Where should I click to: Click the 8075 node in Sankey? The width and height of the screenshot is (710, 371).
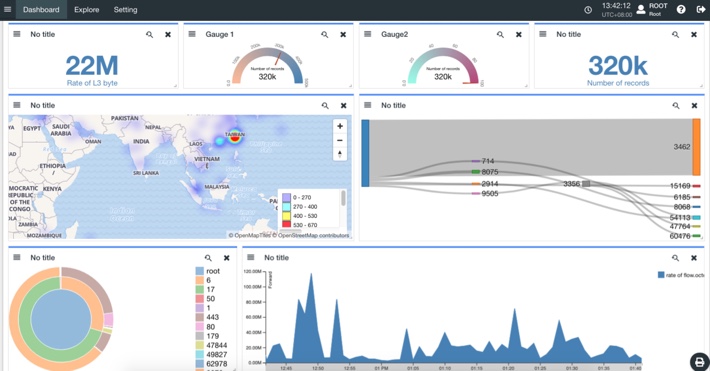point(475,172)
